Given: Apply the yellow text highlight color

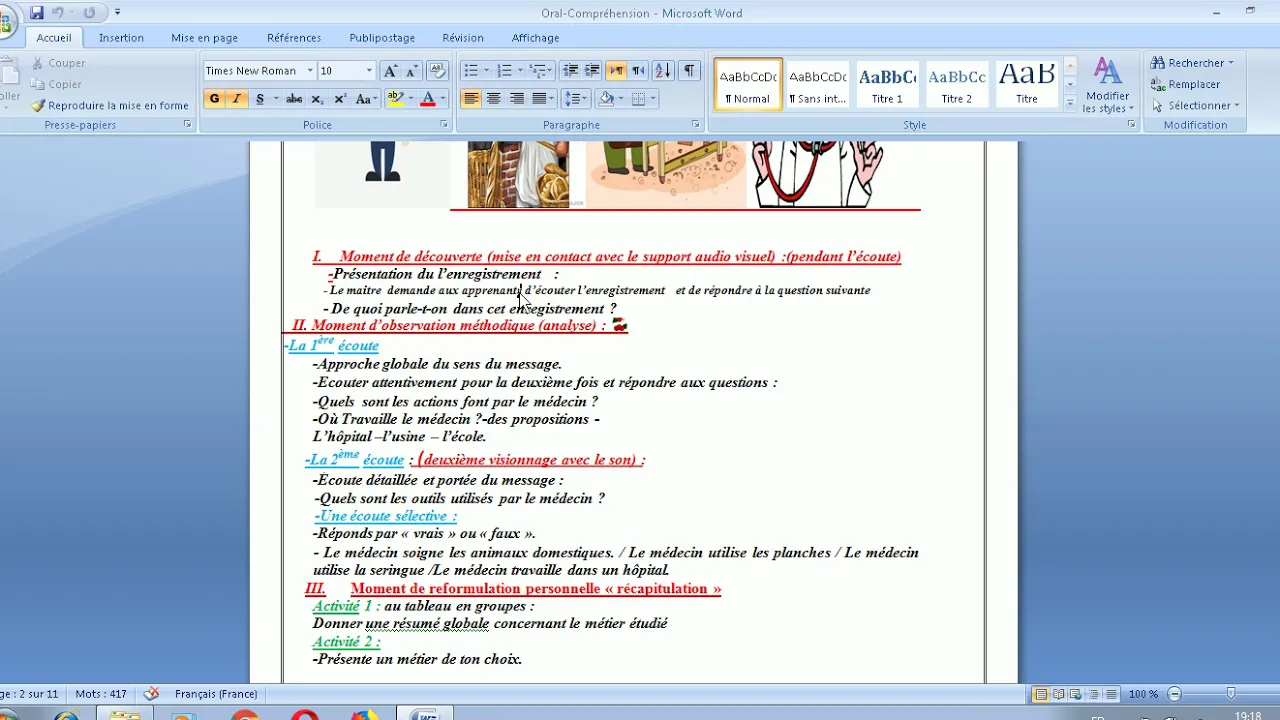Looking at the screenshot, I should coord(394,99).
